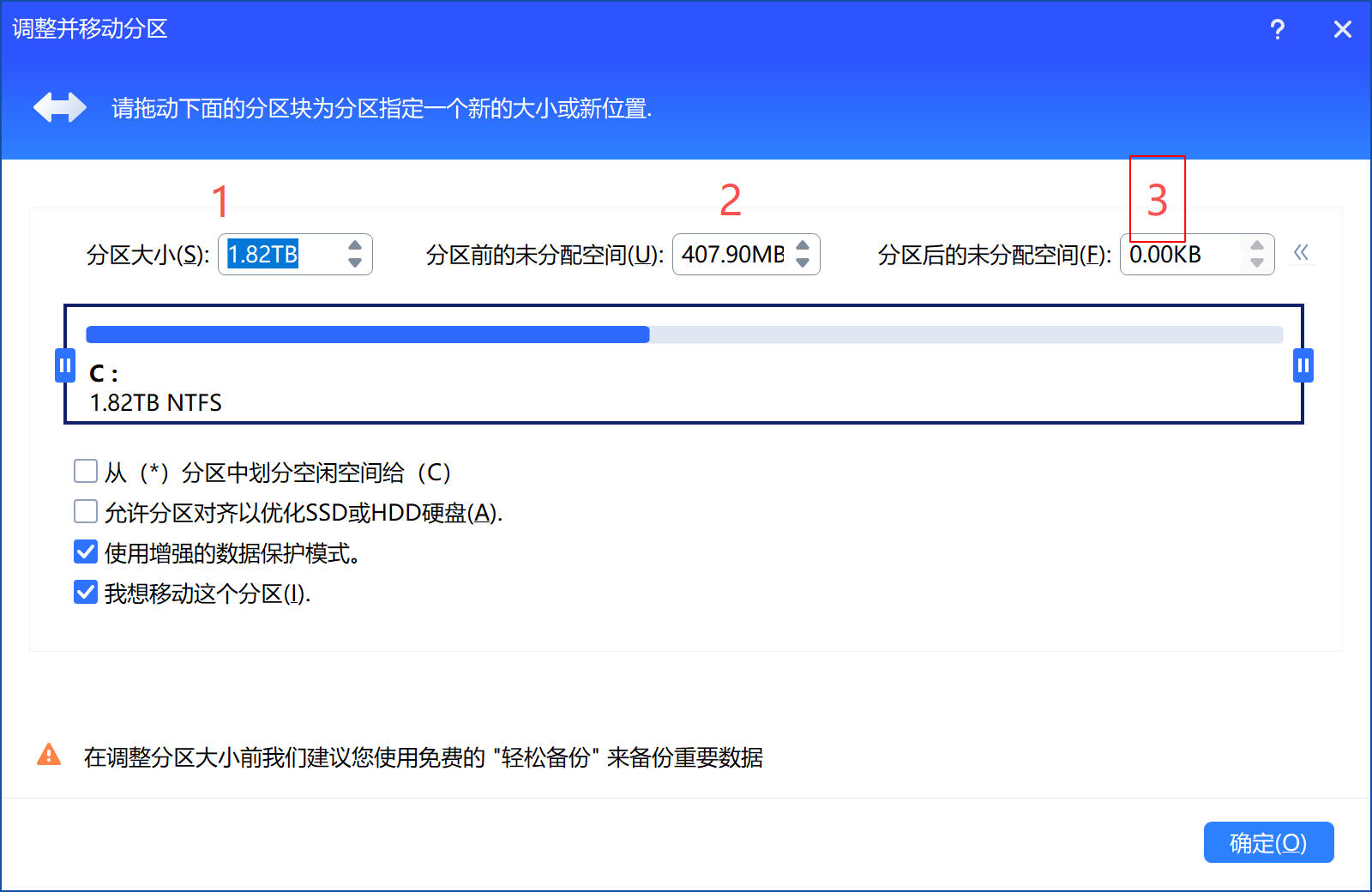Collapse advanced options with double chevron

(x=1301, y=253)
